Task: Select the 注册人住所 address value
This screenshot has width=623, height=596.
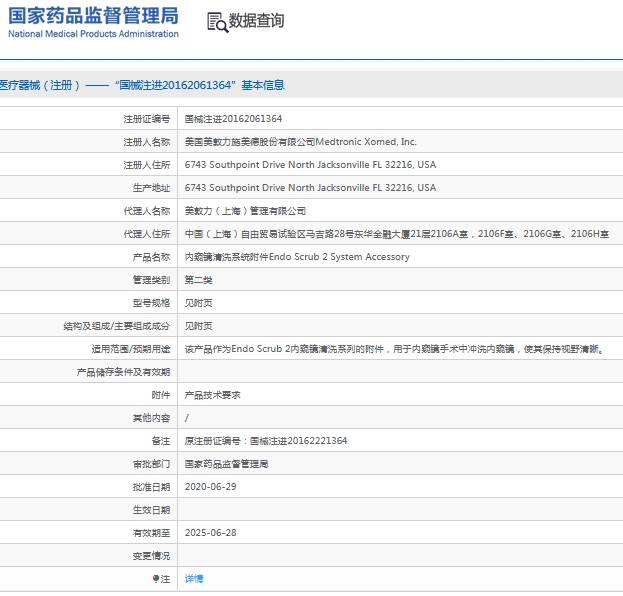Action: [310, 164]
